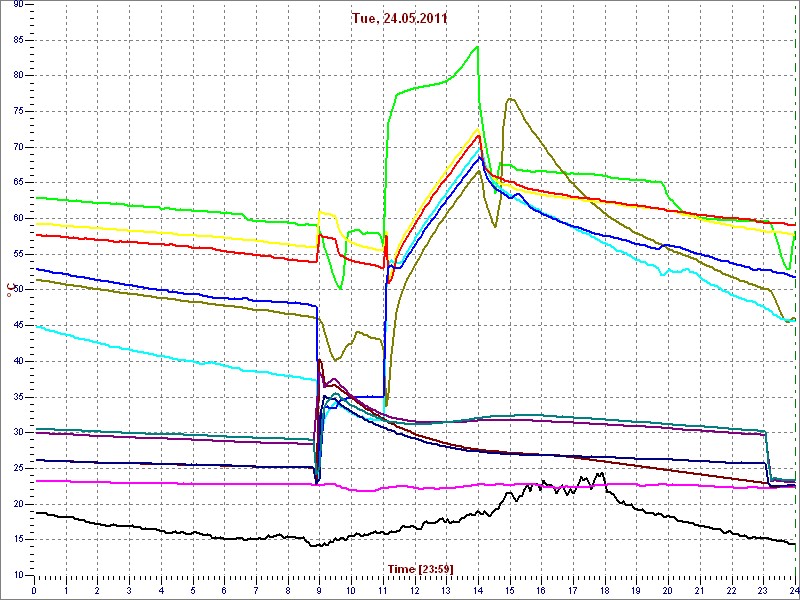Click hour 23 on the time axis
The height and width of the screenshot is (600, 800).
pyautogui.click(x=762, y=590)
